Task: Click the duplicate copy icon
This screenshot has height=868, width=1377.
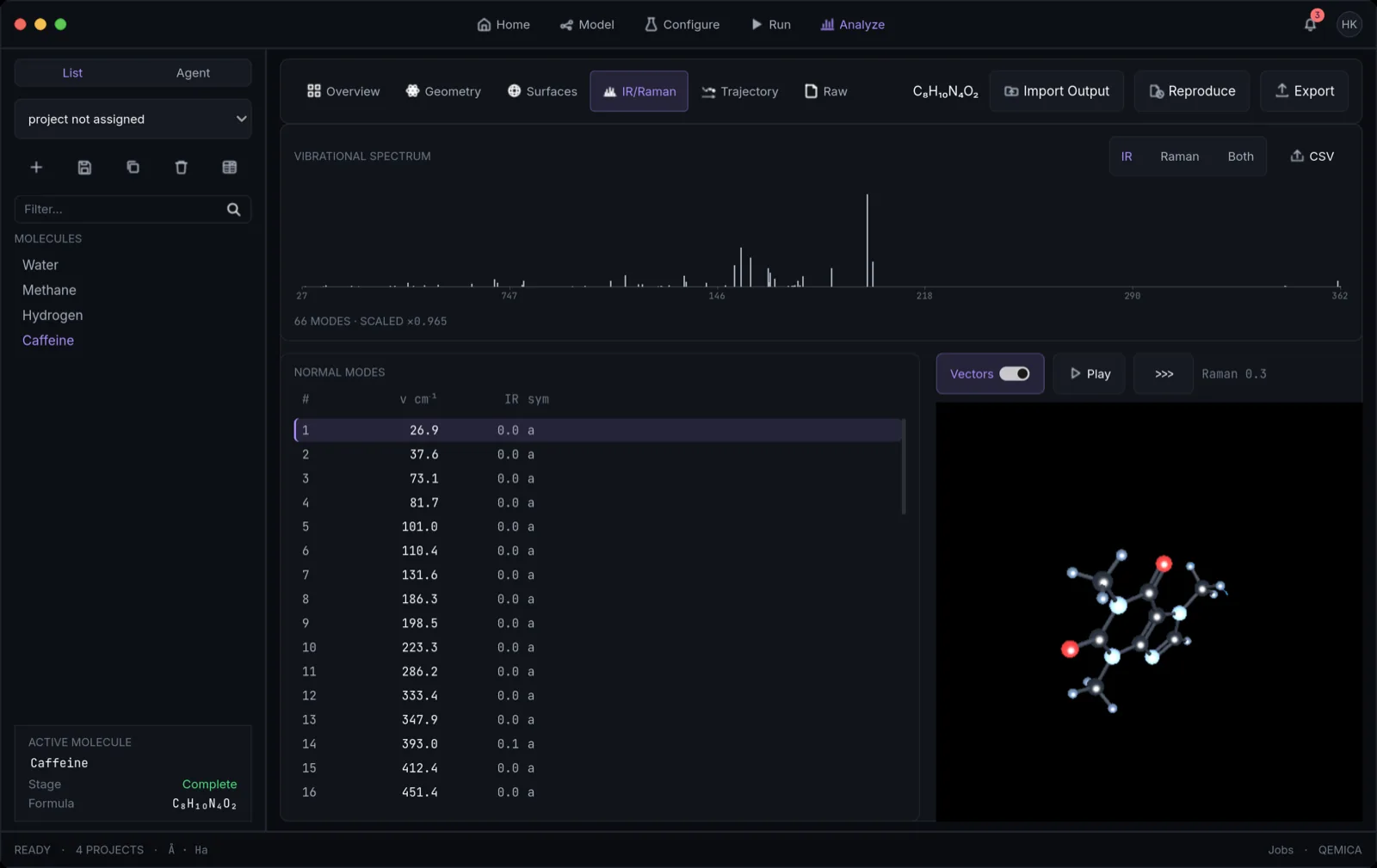Action: (x=133, y=168)
